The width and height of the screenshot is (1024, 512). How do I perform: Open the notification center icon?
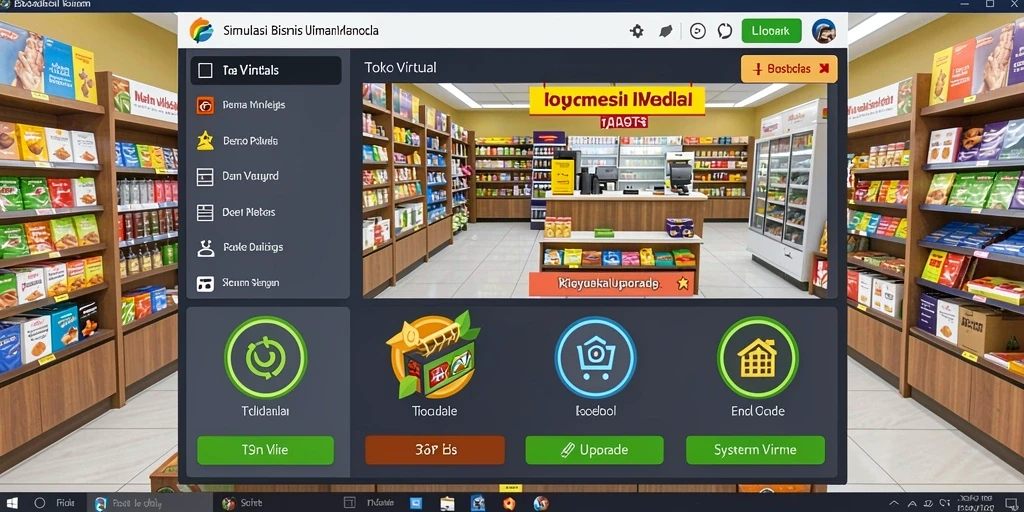pos(1011,503)
